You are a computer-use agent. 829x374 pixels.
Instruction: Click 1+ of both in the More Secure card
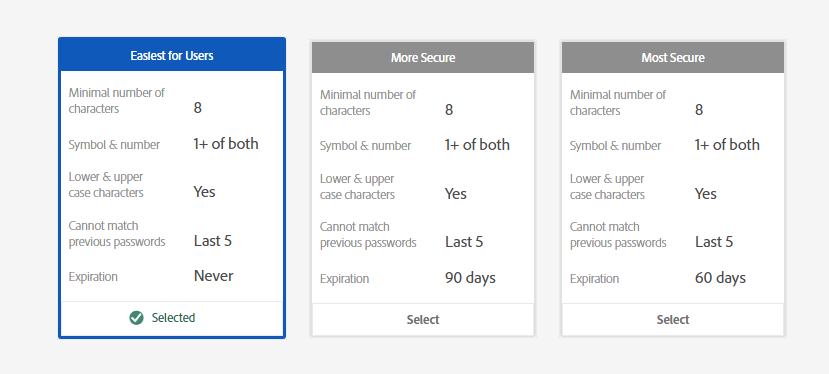pyautogui.click(x=477, y=145)
